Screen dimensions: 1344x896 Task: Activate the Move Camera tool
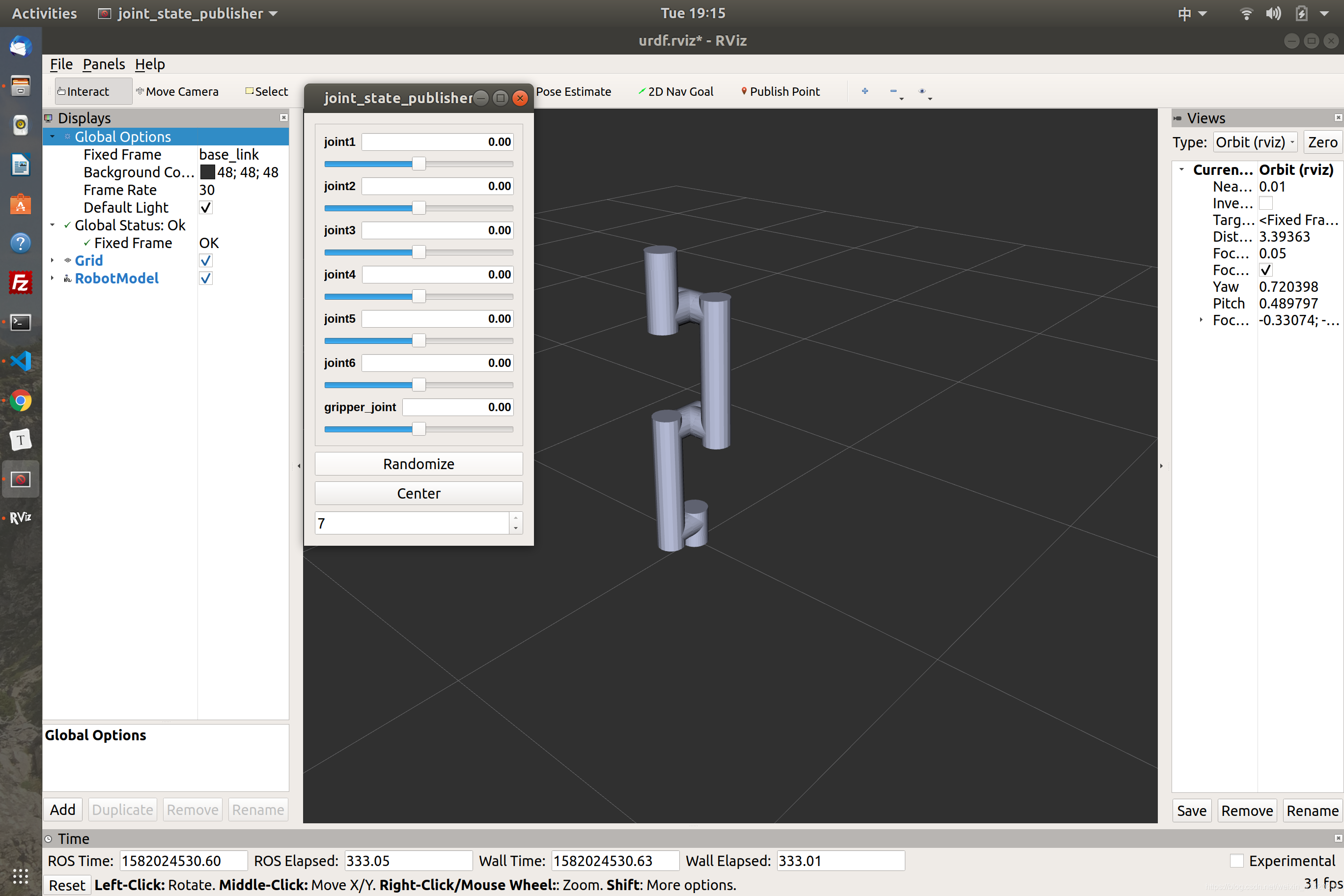pos(178,91)
